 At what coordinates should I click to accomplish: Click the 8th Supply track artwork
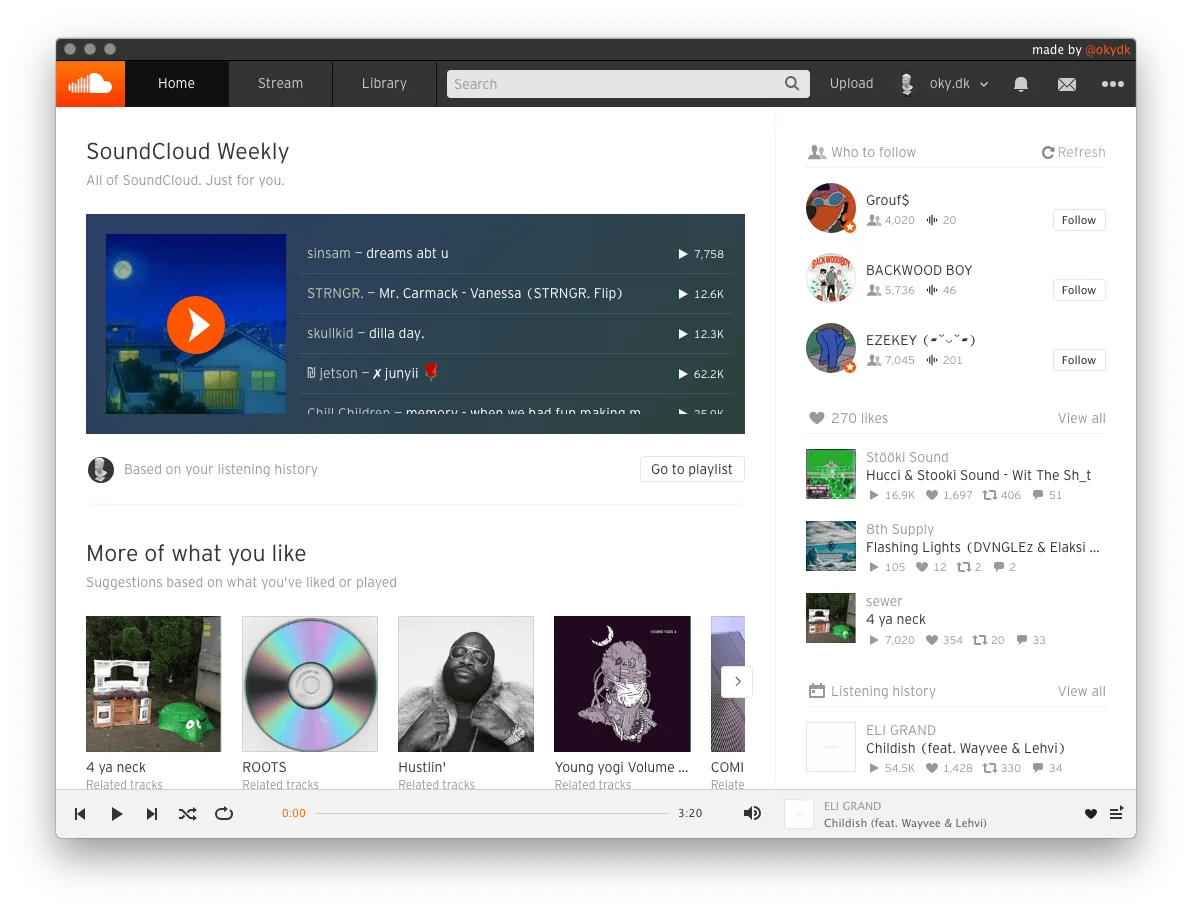[x=831, y=546]
